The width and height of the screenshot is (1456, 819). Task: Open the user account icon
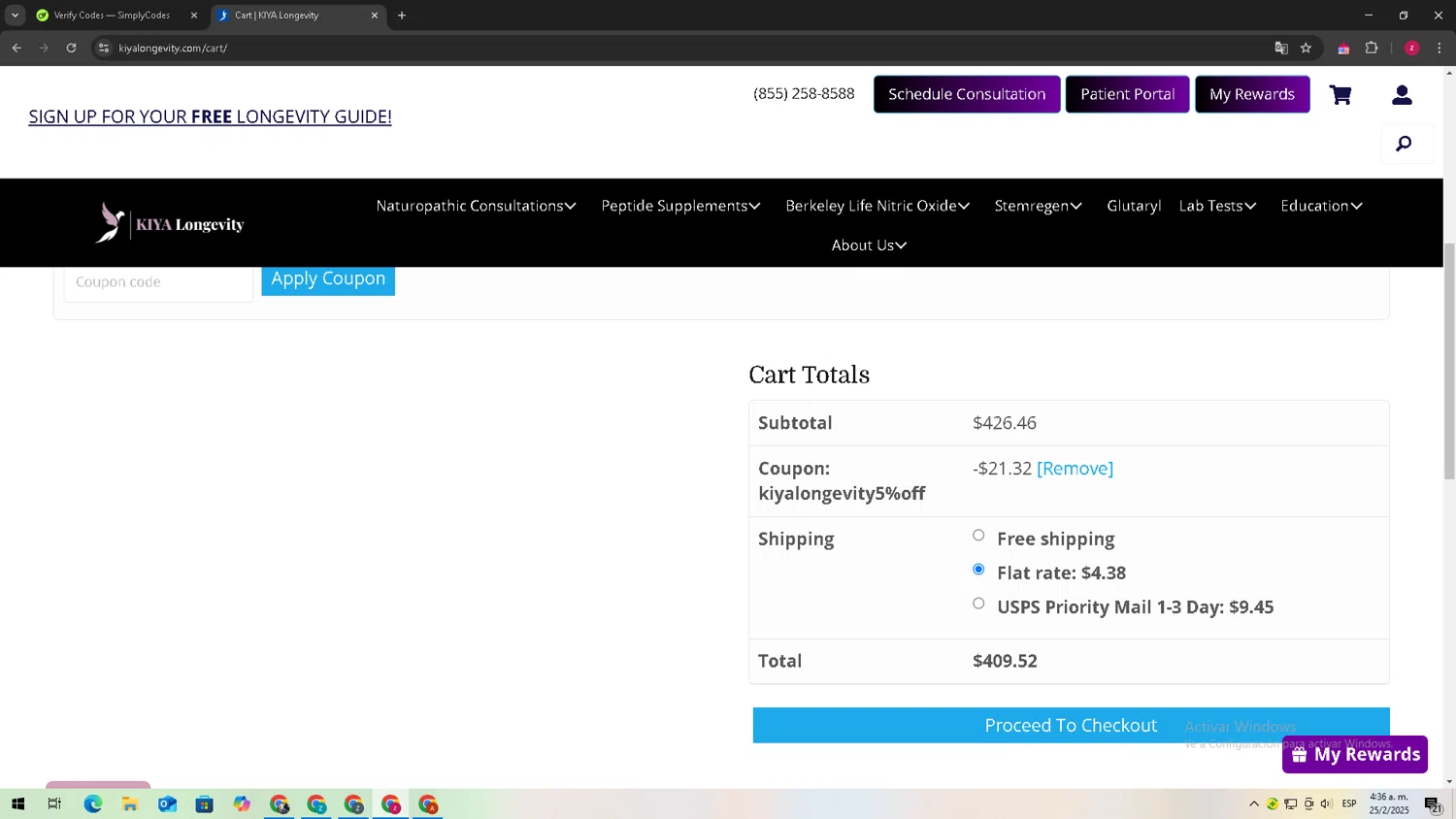[1402, 95]
